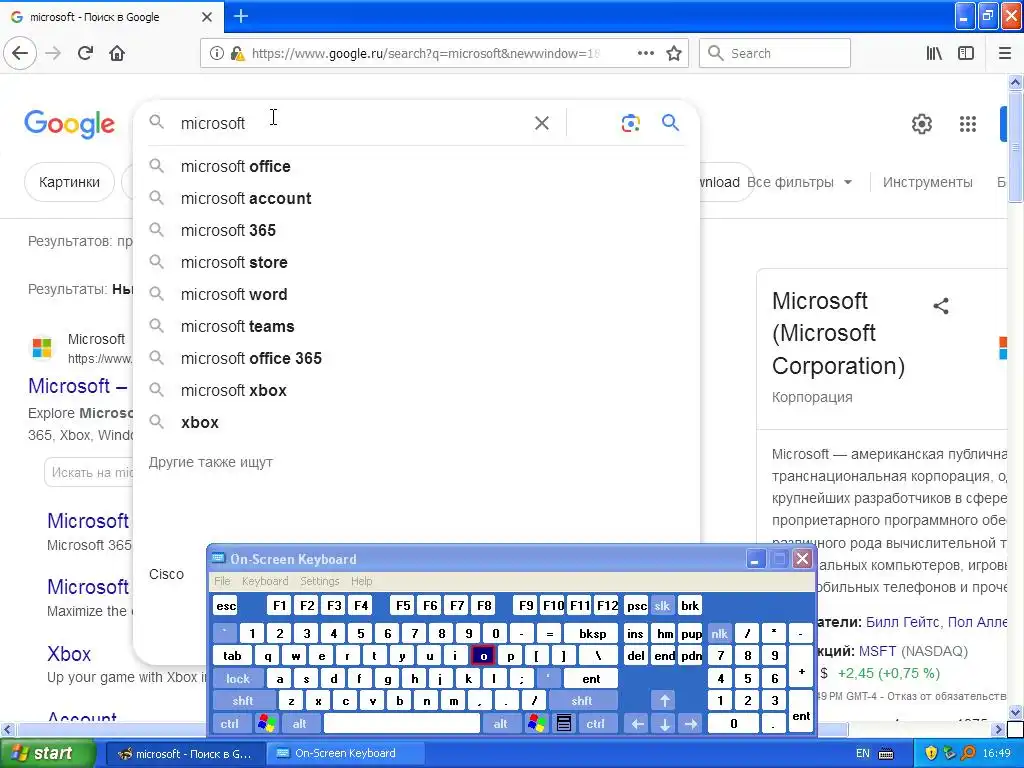Open the Keyboard menu
Viewport: 1024px width, 768px height.
click(264, 581)
